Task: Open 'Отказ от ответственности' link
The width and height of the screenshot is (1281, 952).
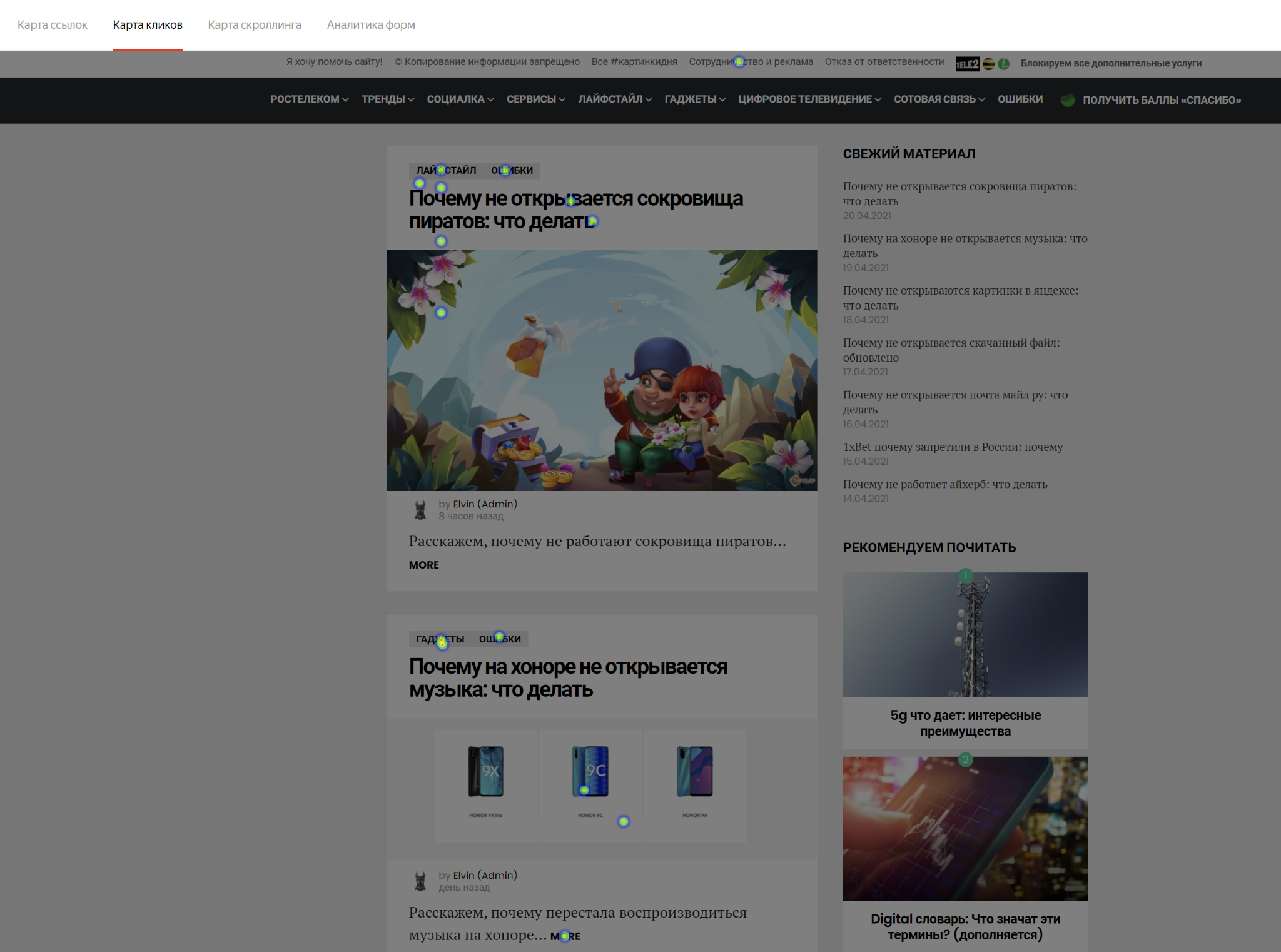Action: pyautogui.click(x=884, y=62)
